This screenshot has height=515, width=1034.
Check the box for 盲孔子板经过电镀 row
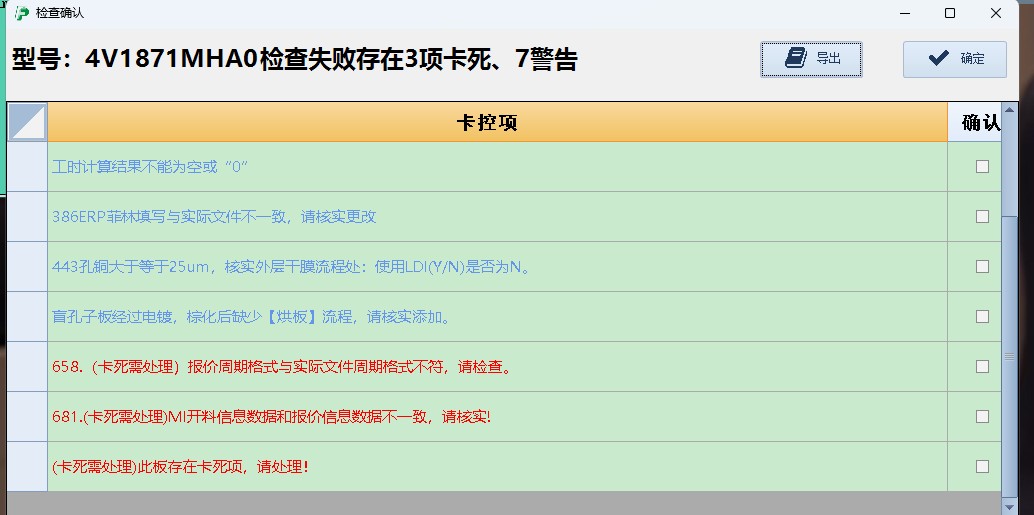[x=983, y=317]
